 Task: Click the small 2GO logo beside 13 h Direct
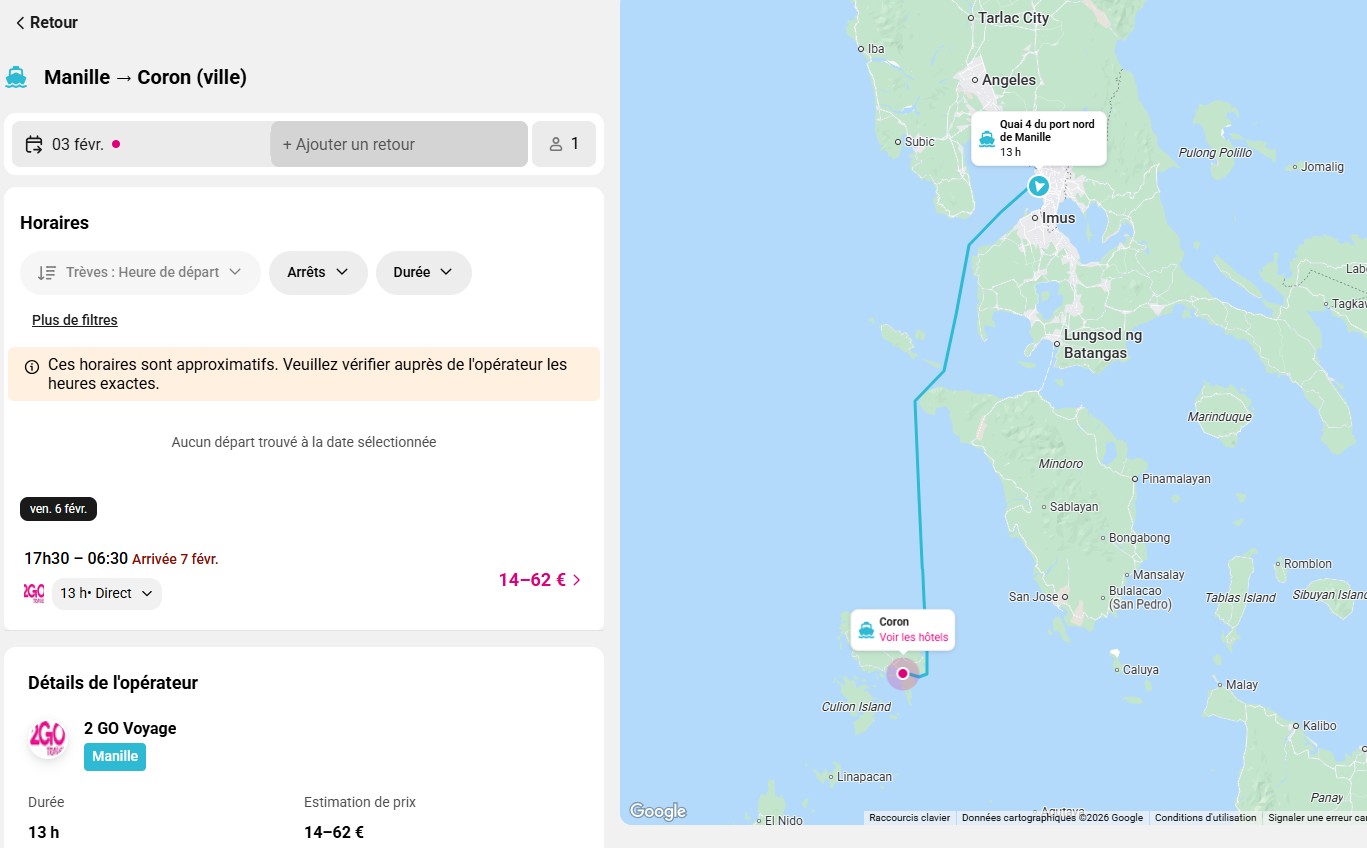tap(34, 593)
